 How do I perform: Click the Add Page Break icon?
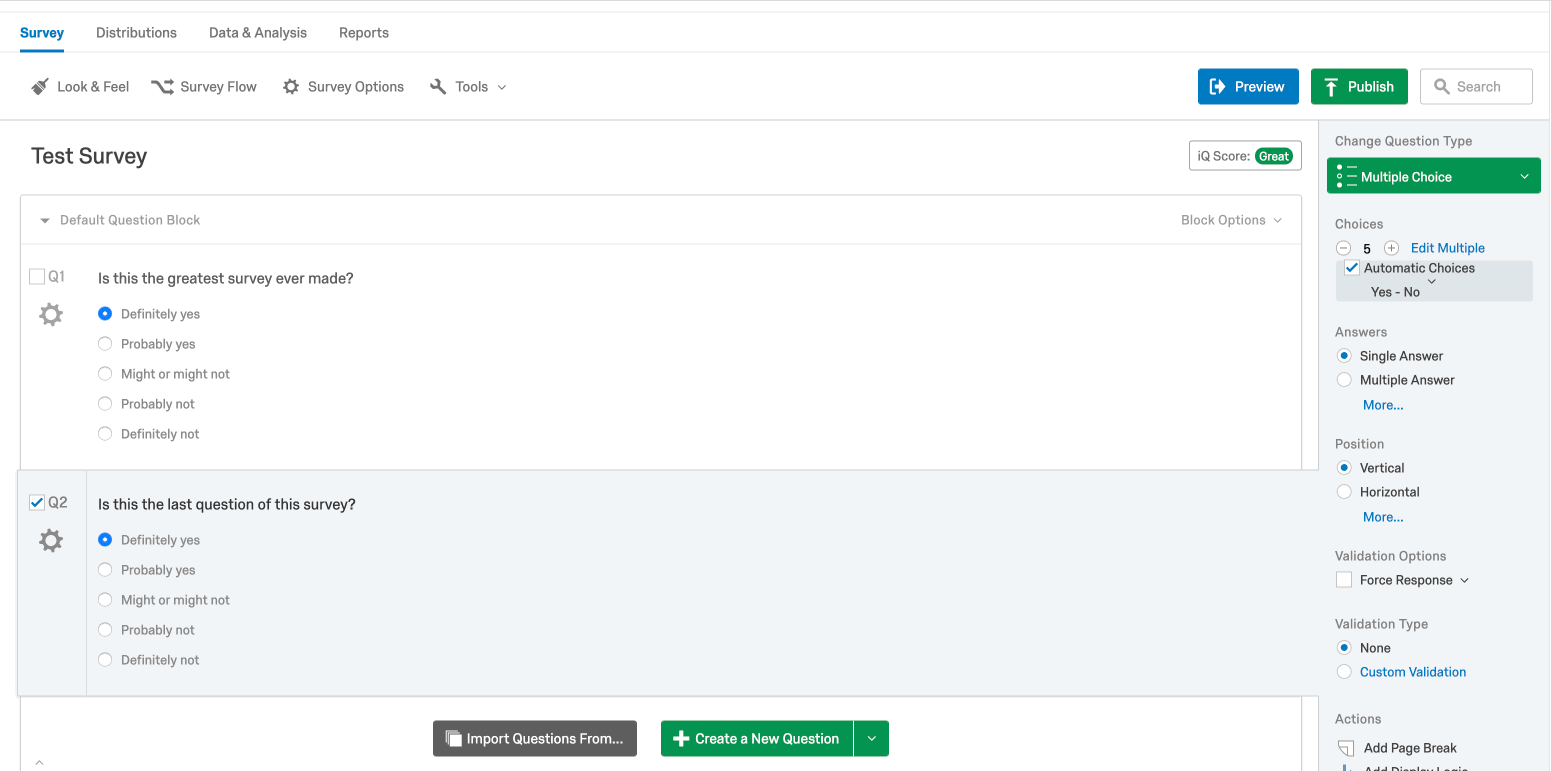pos(1345,748)
